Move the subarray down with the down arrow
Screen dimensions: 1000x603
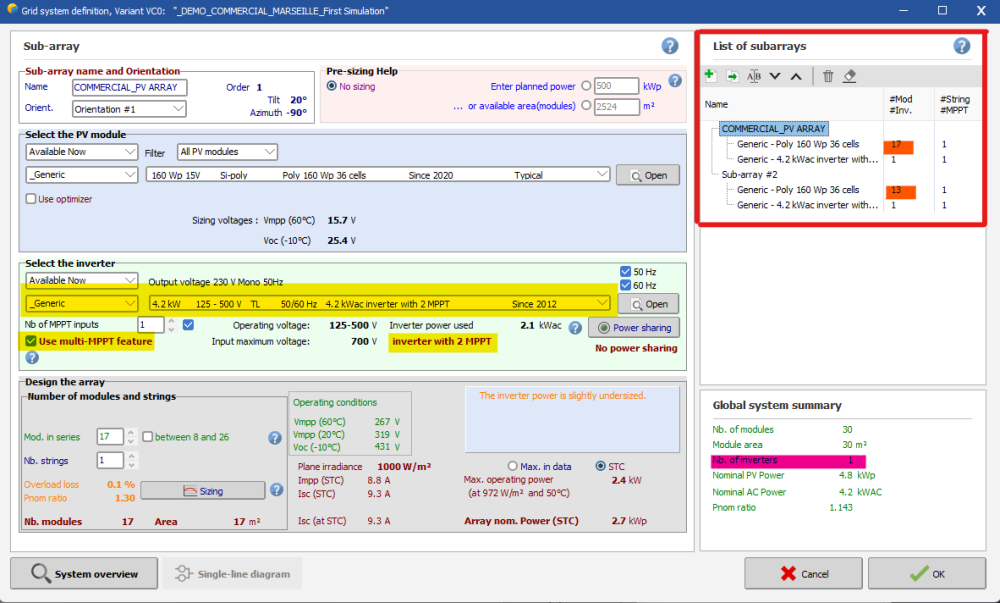click(775, 76)
